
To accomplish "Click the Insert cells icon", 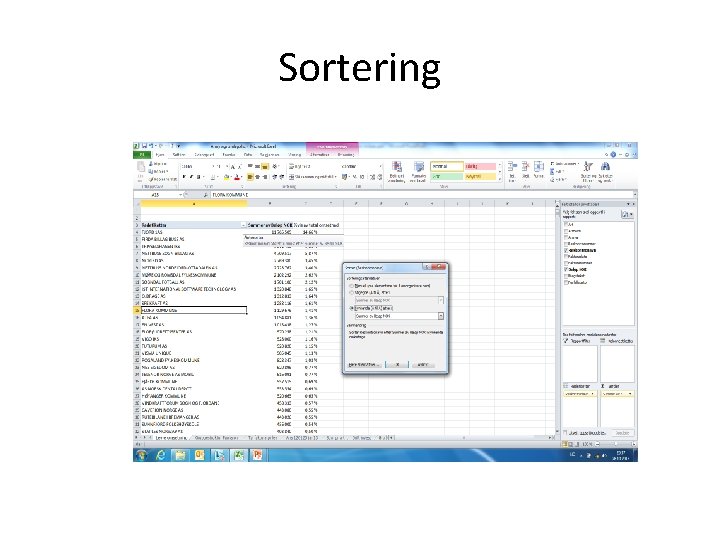I will pos(512,167).
